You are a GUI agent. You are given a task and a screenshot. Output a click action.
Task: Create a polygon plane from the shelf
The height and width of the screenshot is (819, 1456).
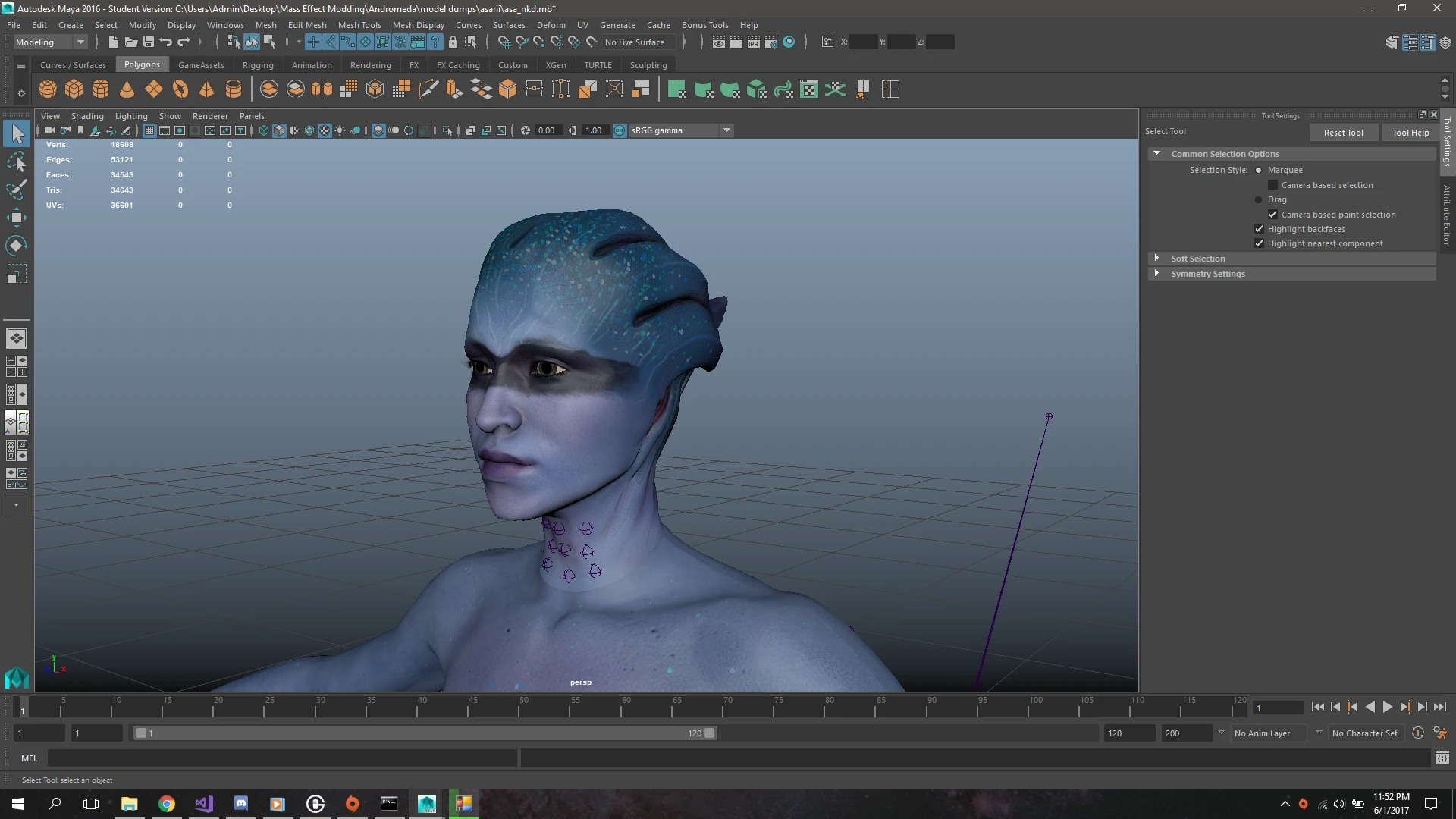154,89
